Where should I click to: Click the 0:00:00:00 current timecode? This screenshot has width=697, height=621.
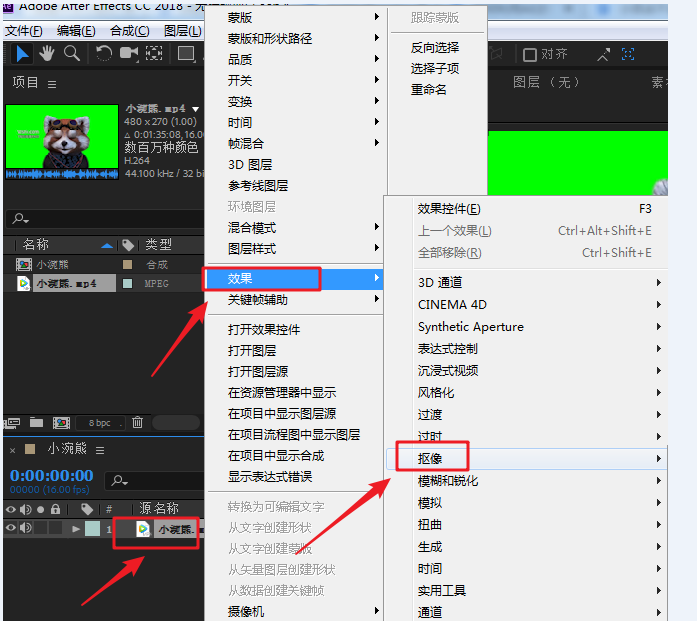52,475
